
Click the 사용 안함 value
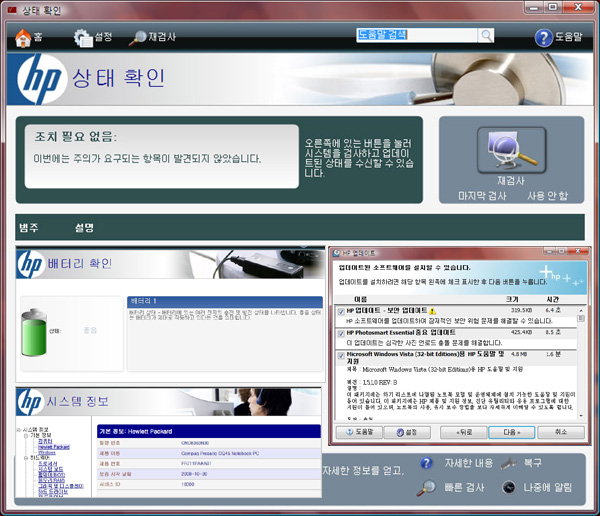(x=547, y=196)
